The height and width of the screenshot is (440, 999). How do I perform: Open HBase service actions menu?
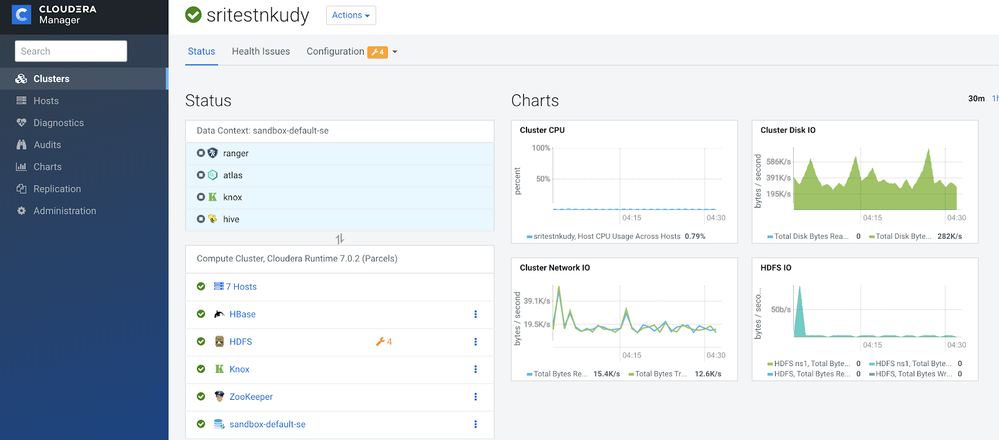(x=475, y=314)
